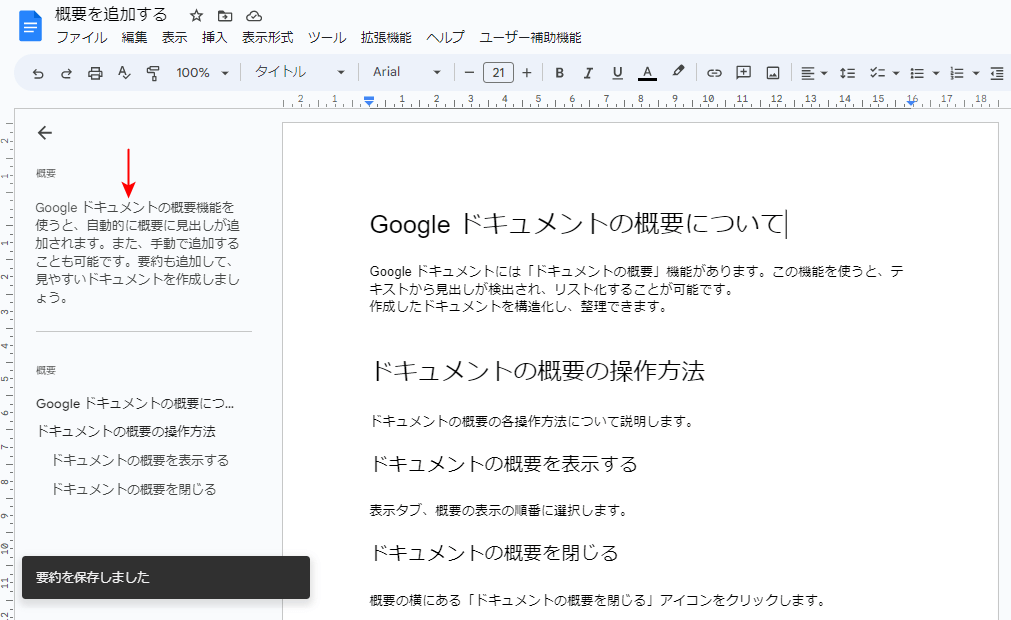Open the Arial font dropdown
This screenshot has height=620, width=1011.
406,72
